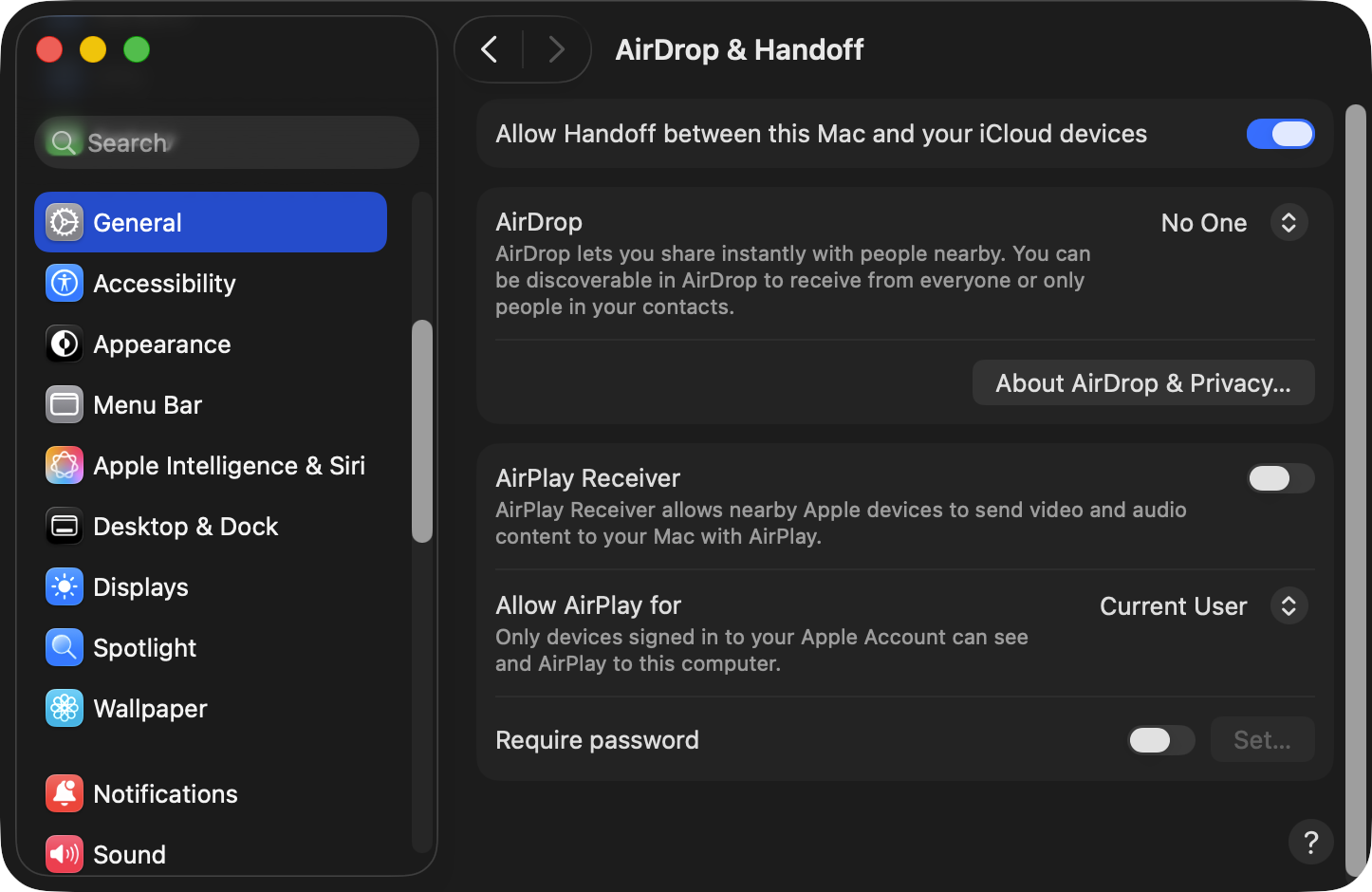This screenshot has height=892, width=1372.
Task: Click the Accessibility icon in sidebar
Action: (65, 283)
